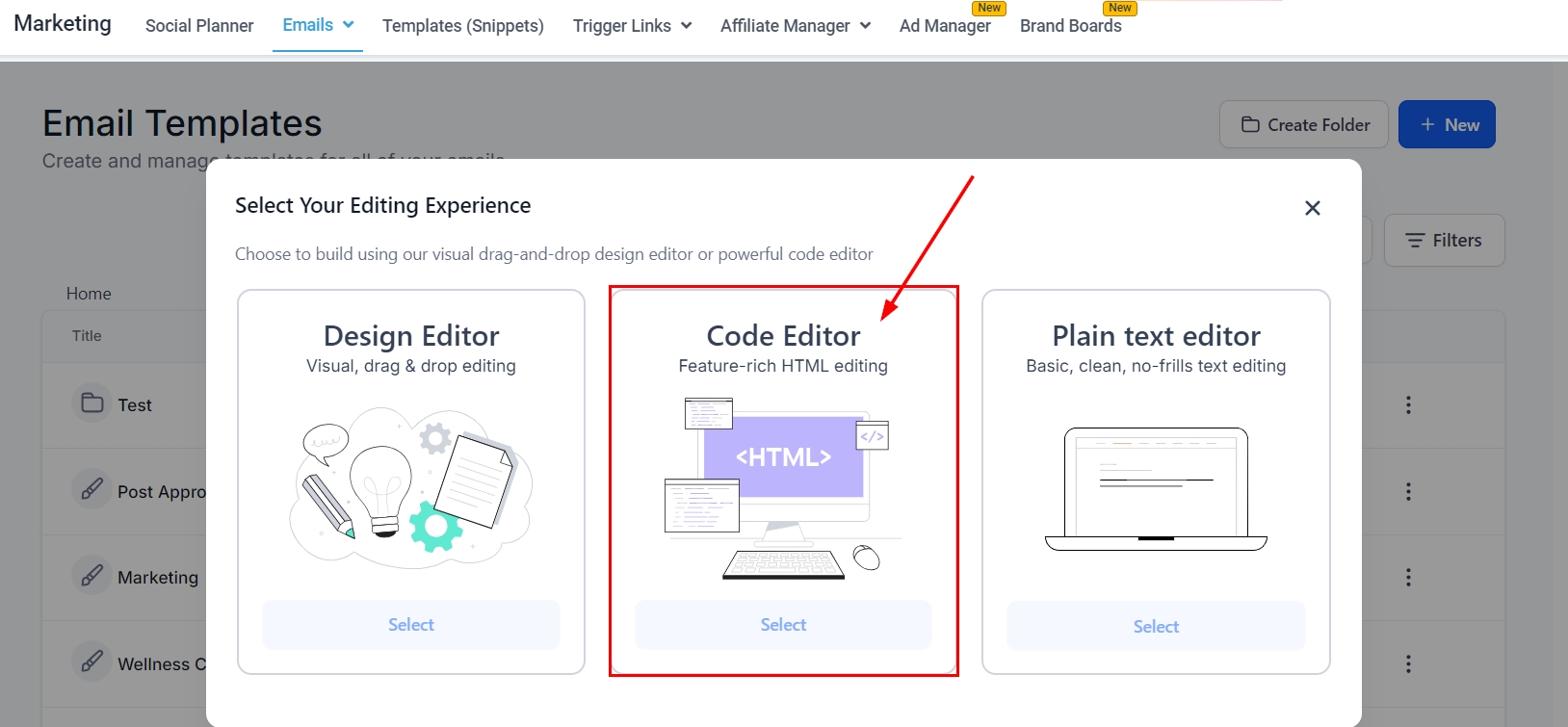The width and height of the screenshot is (1568, 727).
Task: Go to Ad Manager tab
Action: pyautogui.click(x=945, y=26)
